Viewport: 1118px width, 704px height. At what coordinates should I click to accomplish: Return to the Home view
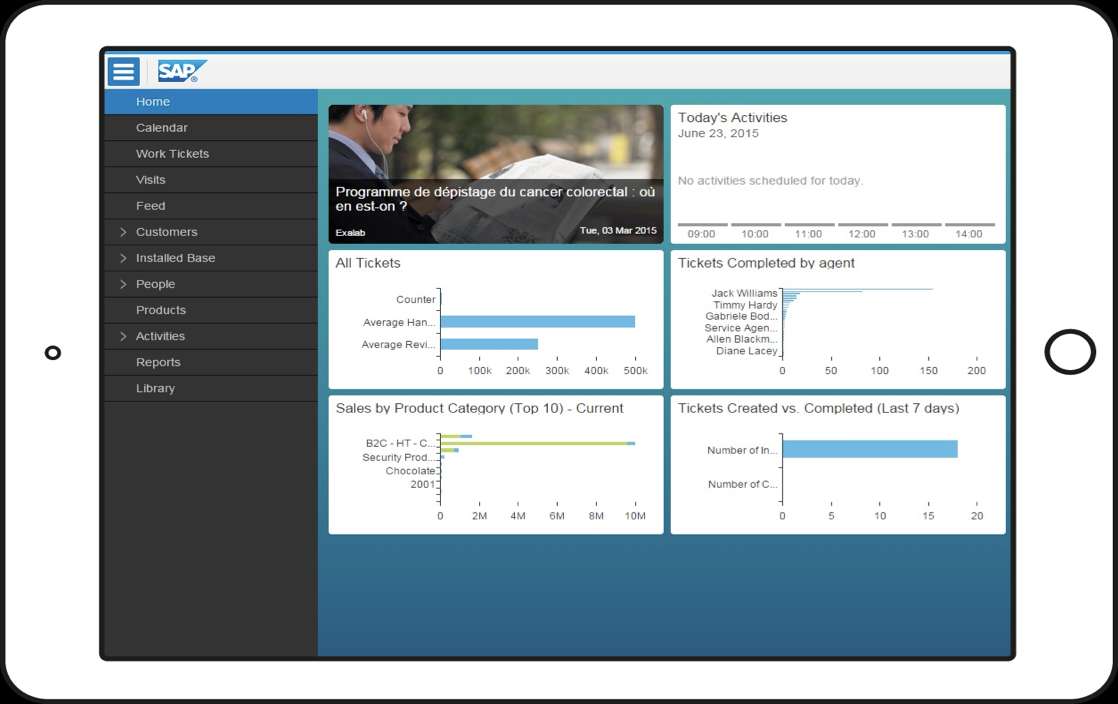point(153,101)
